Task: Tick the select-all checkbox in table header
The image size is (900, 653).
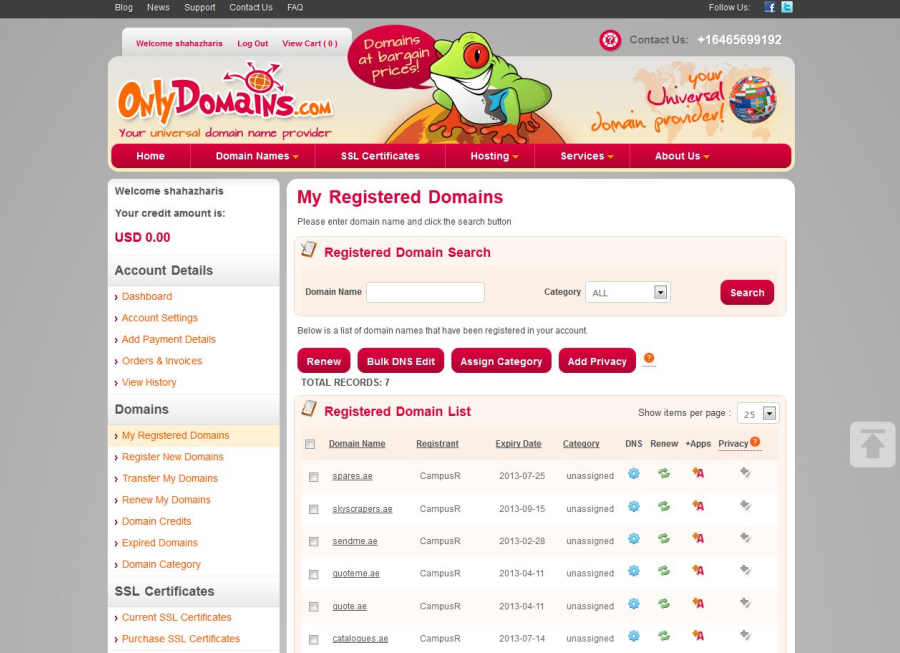Action: tap(310, 444)
